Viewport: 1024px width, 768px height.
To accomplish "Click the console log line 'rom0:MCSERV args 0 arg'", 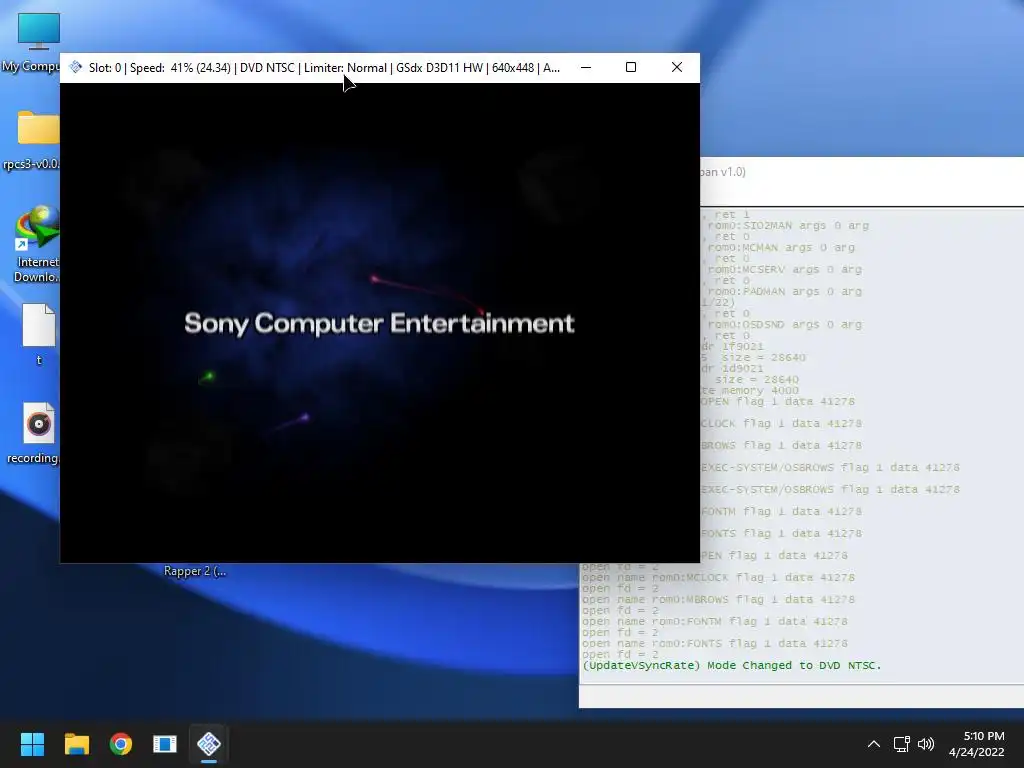I will 784,269.
